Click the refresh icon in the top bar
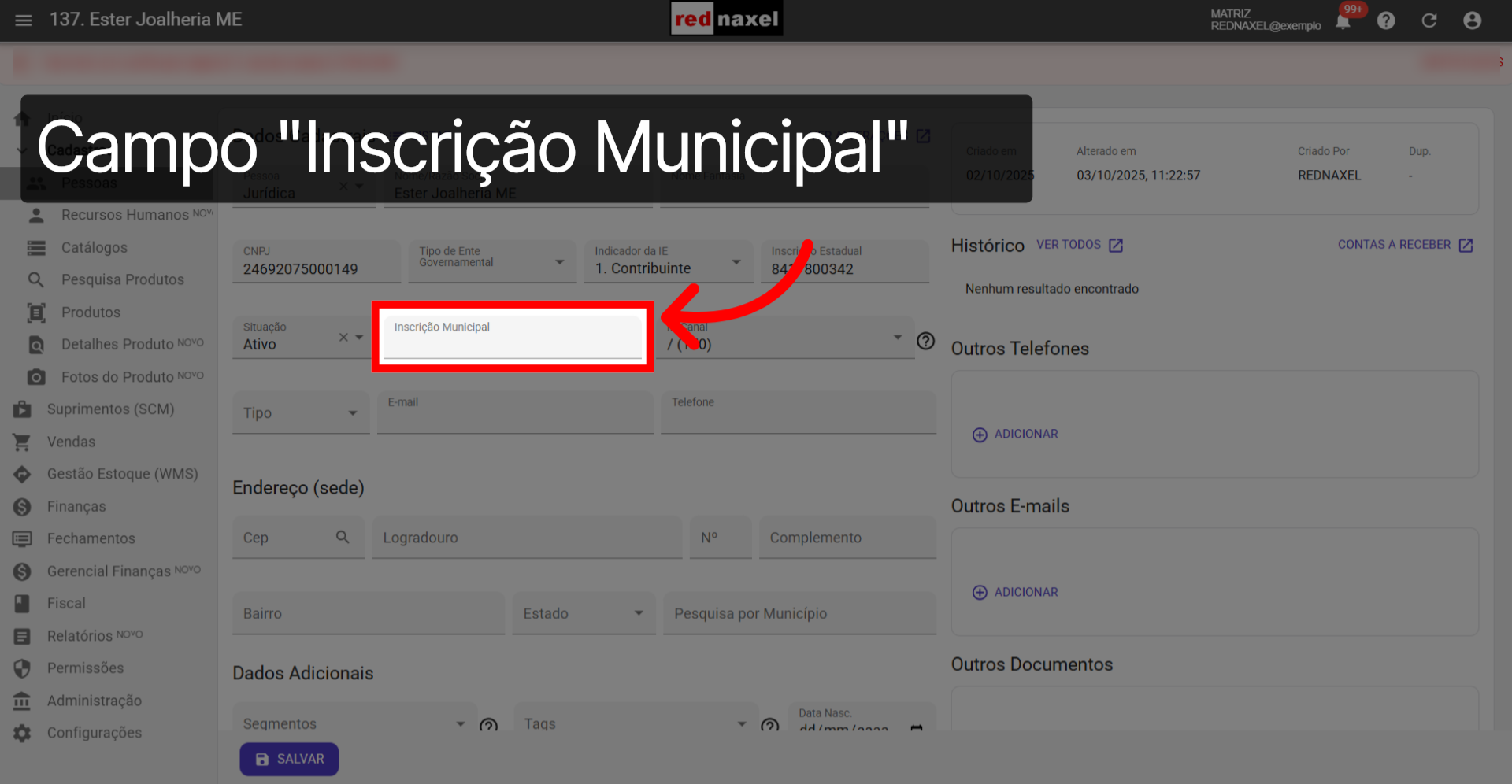The image size is (1512, 784). (x=1429, y=20)
